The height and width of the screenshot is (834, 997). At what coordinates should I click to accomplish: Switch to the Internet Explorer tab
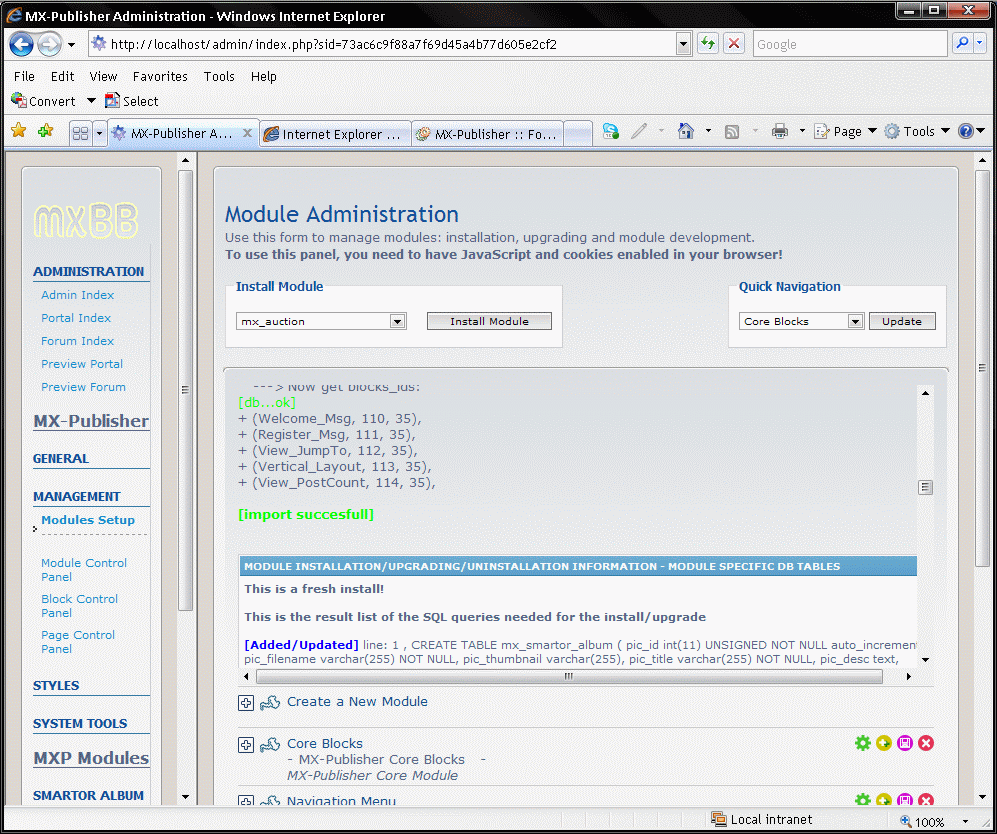(x=335, y=134)
